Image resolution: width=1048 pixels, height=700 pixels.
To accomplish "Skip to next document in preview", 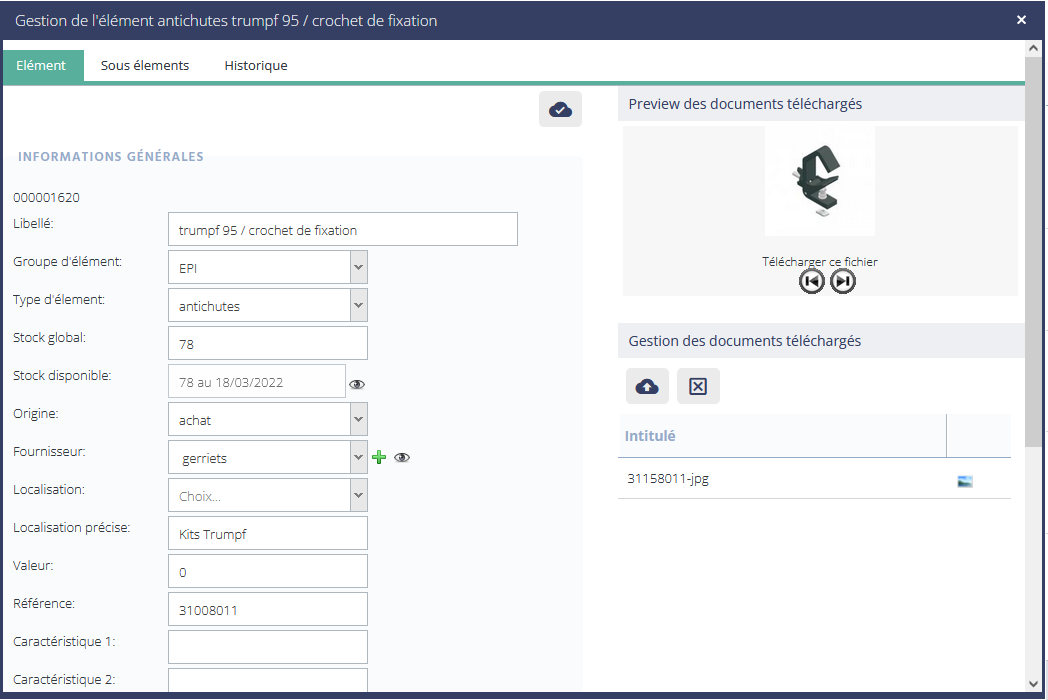I will [843, 282].
